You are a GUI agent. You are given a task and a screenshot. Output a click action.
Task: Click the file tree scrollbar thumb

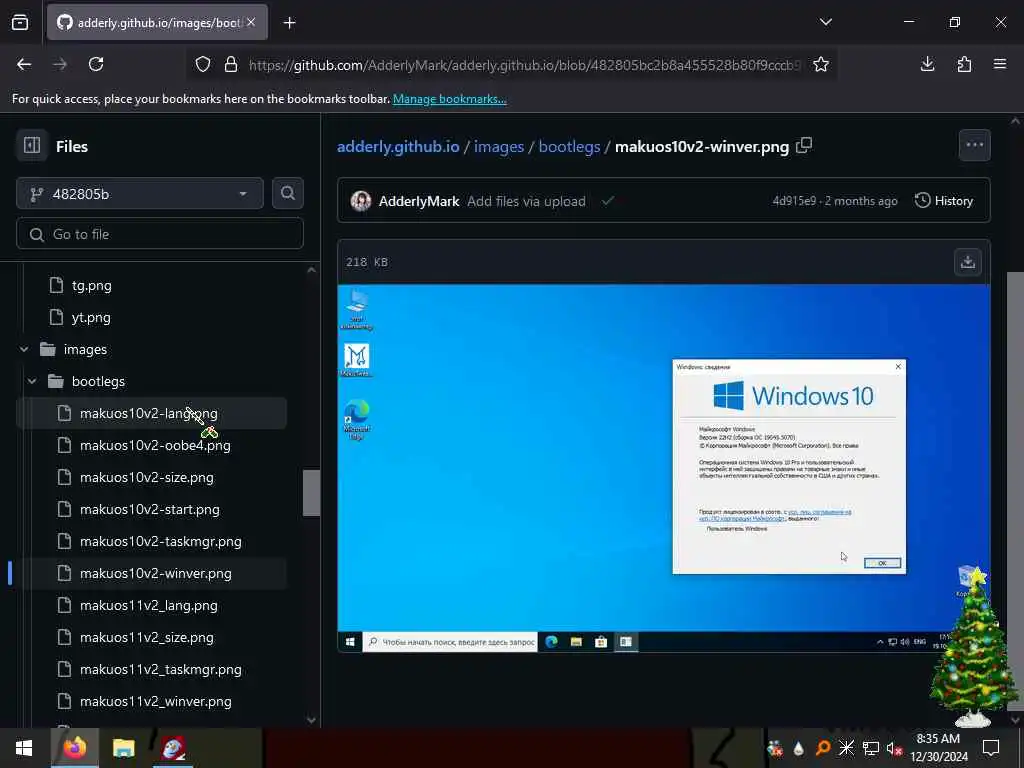pos(312,493)
